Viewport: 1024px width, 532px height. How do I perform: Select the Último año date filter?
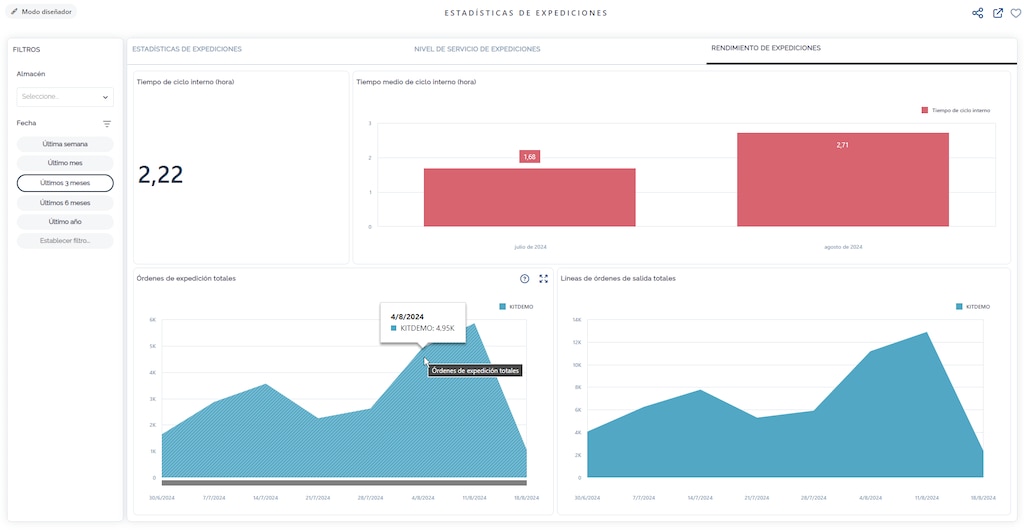point(65,222)
